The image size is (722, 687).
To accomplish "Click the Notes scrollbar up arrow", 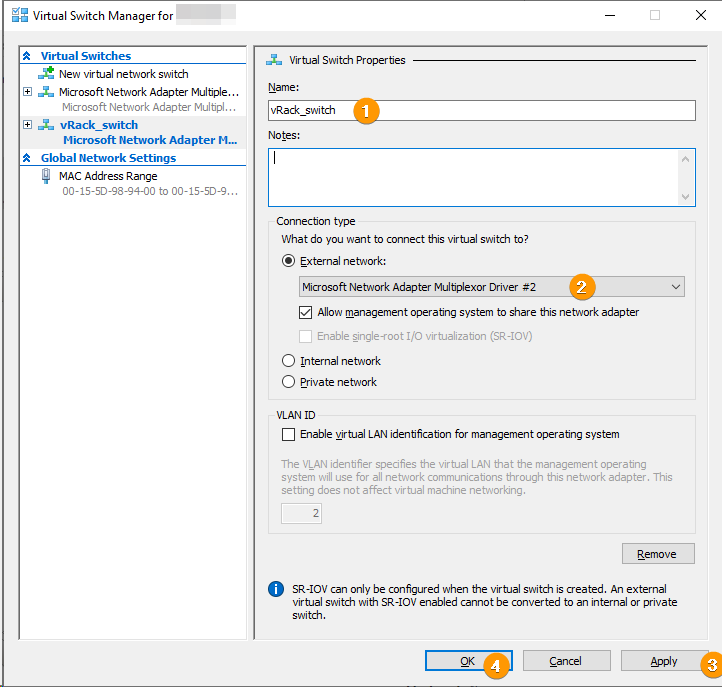I will [685, 159].
